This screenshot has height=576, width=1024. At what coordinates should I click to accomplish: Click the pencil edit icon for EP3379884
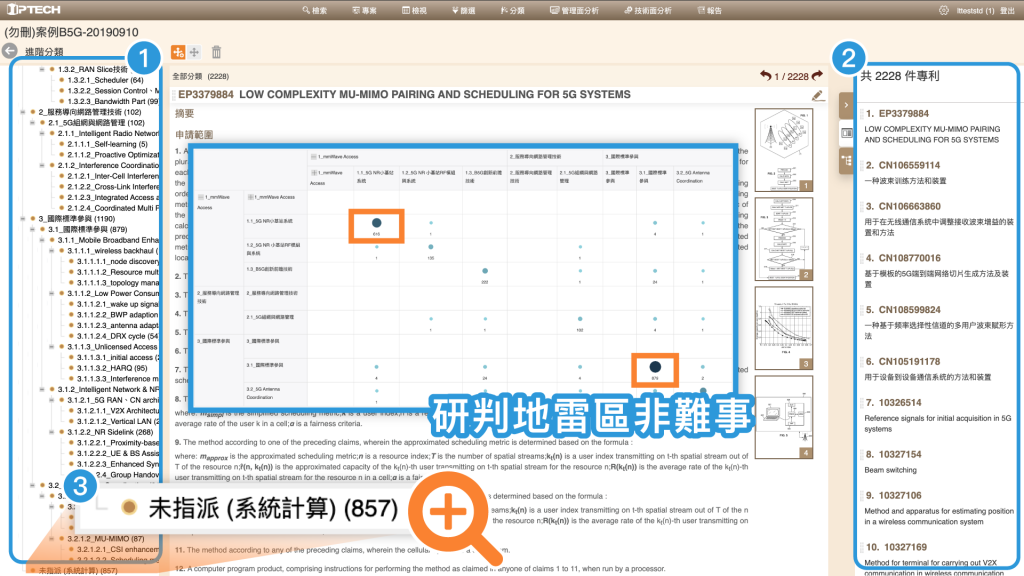(817, 96)
